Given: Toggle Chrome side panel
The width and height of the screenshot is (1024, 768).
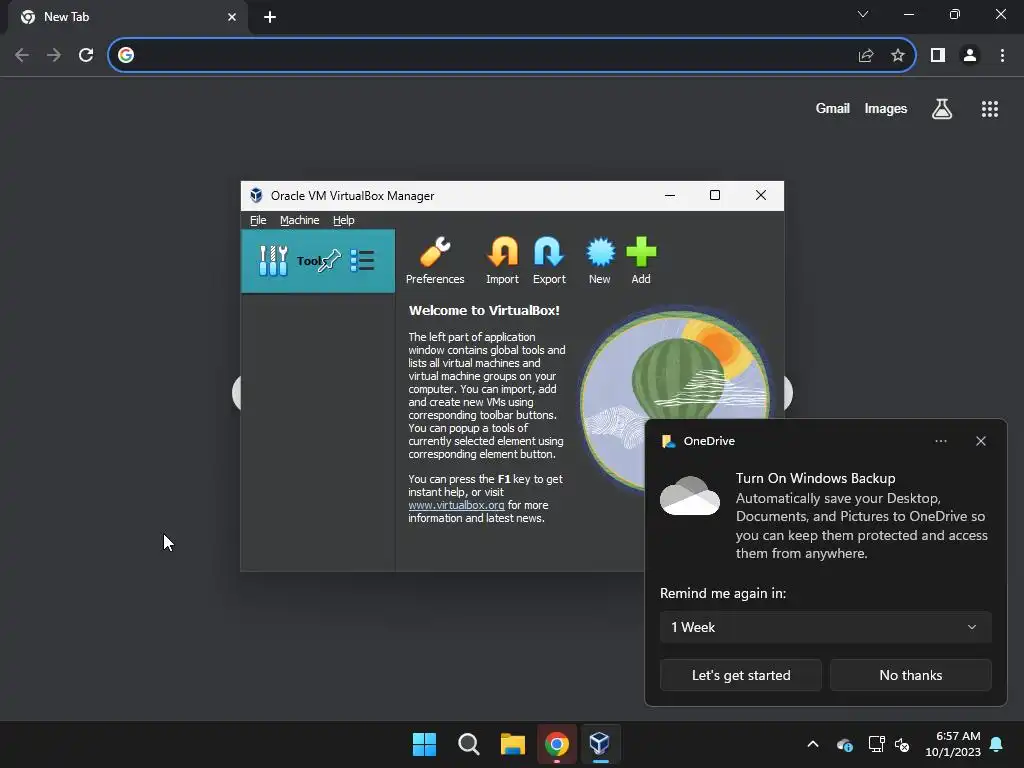Looking at the screenshot, I should (938, 55).
